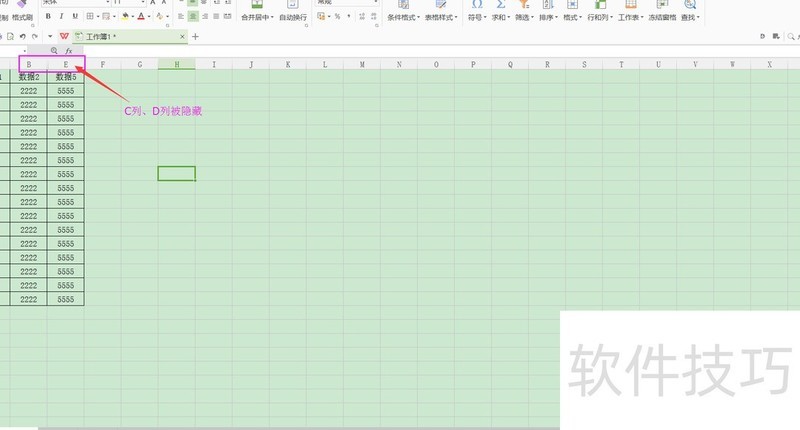This screenshot has height=430, width=800.
Task: Apply cell borders with the border icon
Action: 90,16
